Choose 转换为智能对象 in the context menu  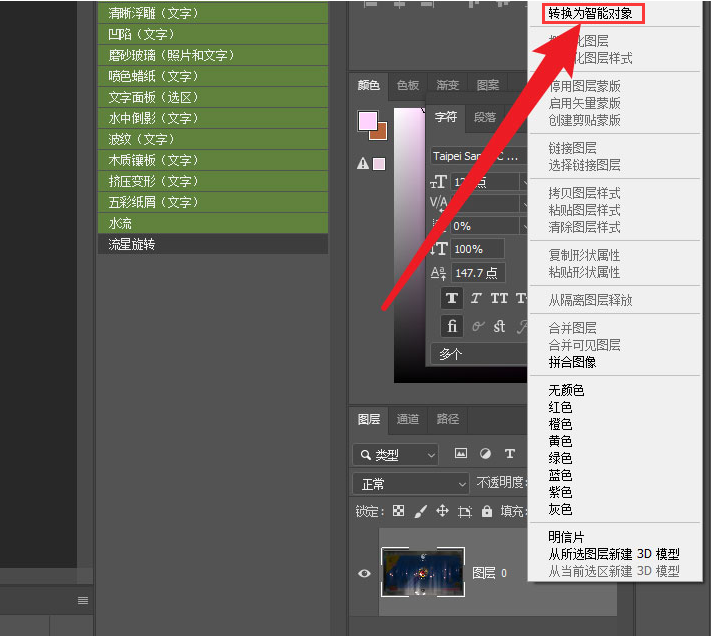[590, 14]
